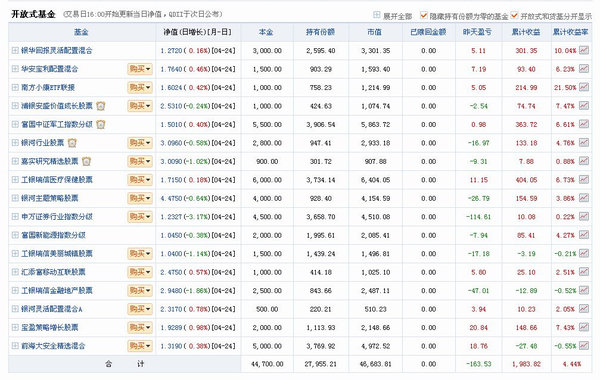The width and height of the screenshot is (600, 380).
Task: Click the alarm clock icon beside 浦银安盛价值成长股票
Action: 101,106
